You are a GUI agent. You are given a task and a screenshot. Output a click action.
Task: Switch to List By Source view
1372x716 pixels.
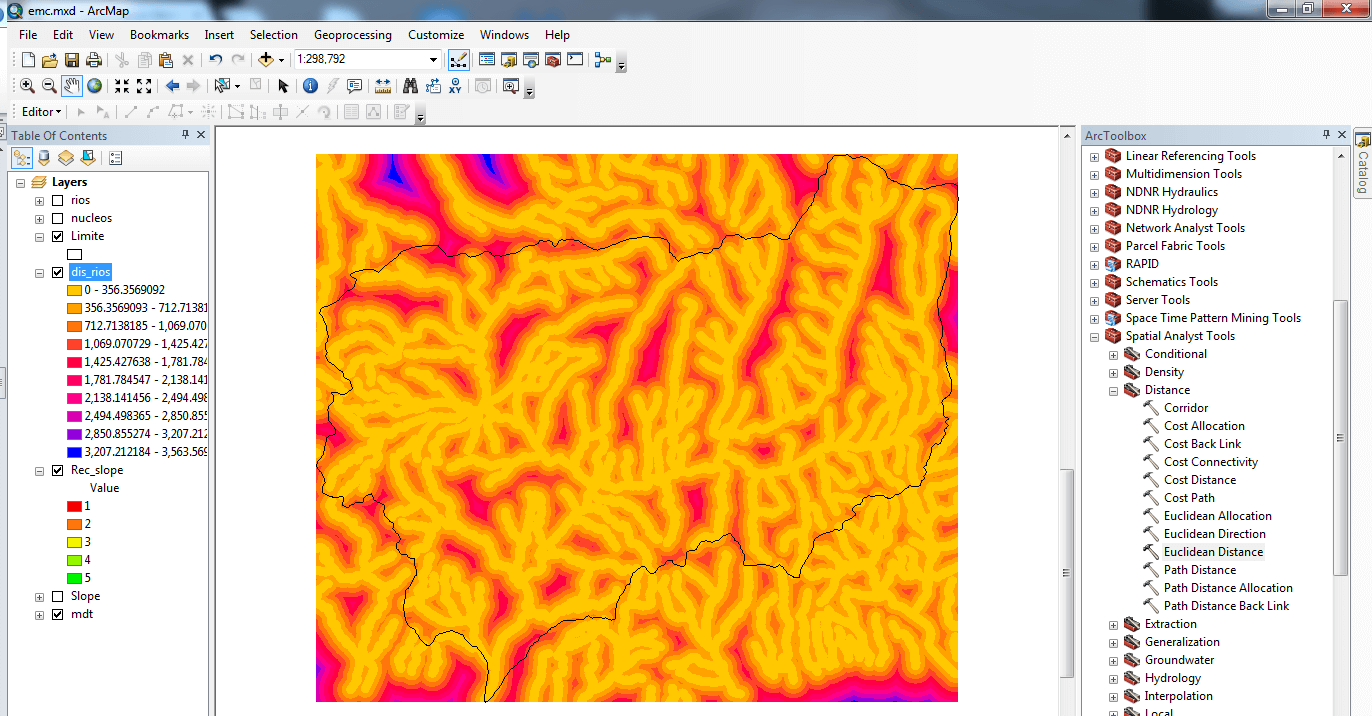[44, 158]
